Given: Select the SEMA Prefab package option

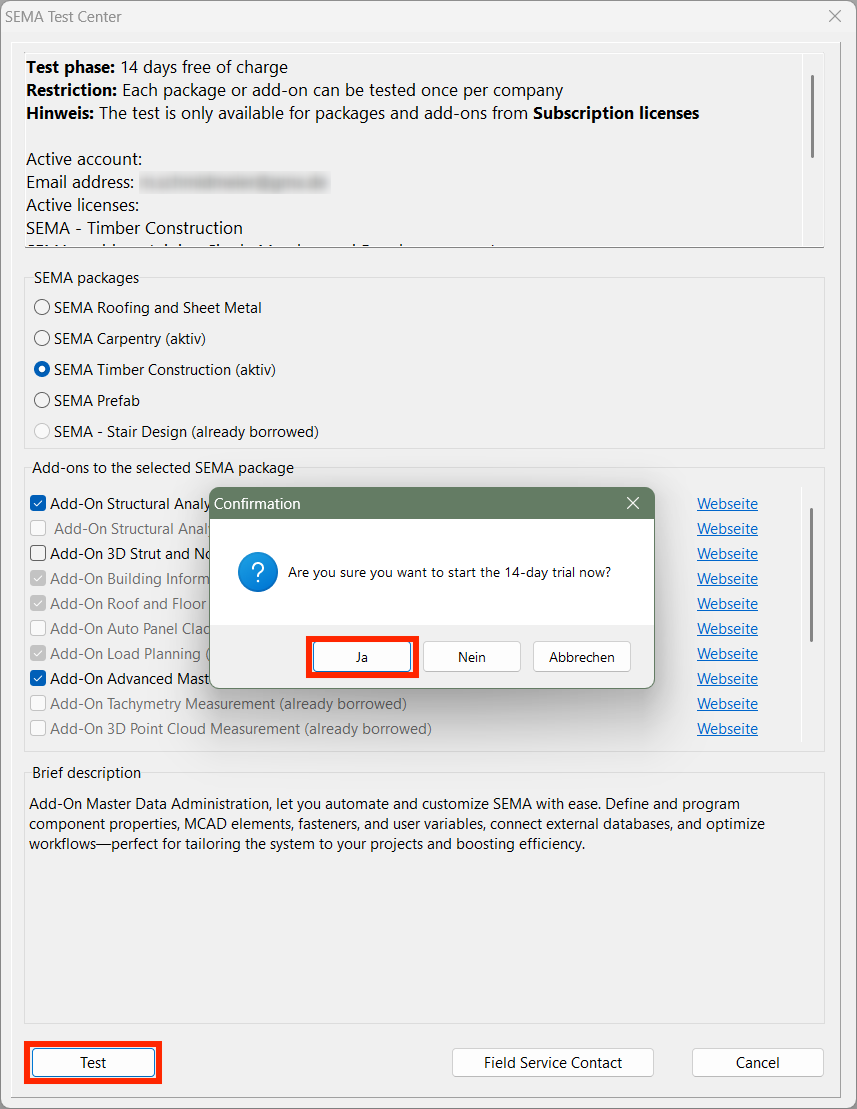Looking at the screenshot, I should [x=42, y=401].
